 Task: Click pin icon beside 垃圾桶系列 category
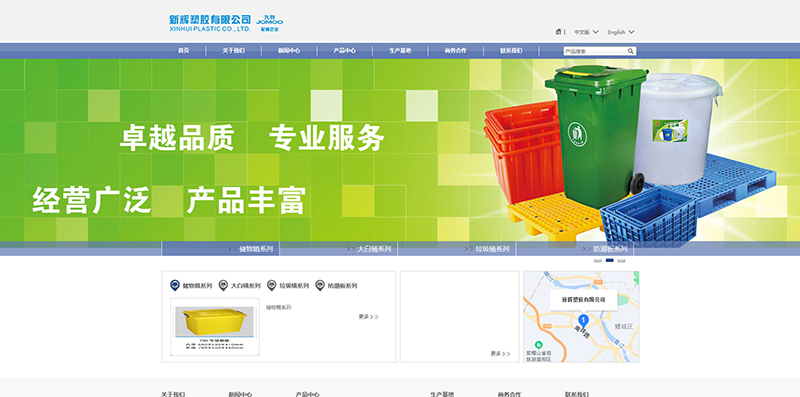point(271,285)
